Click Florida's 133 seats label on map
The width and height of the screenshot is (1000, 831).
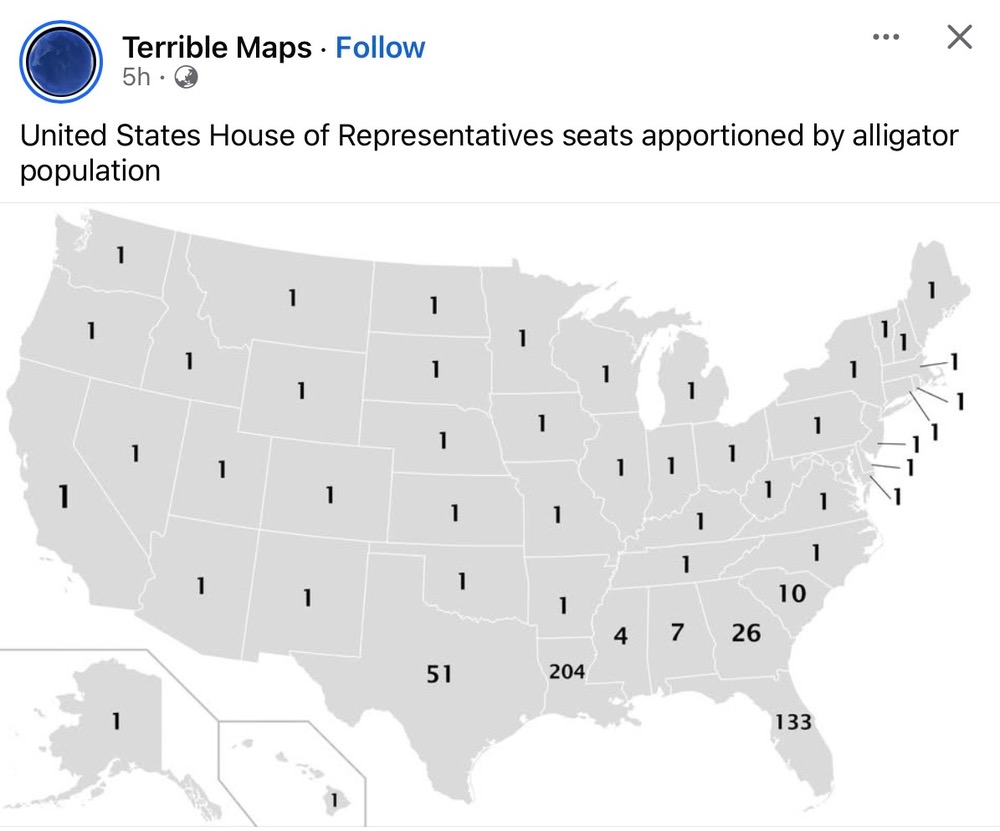click(x=793, y=721)
